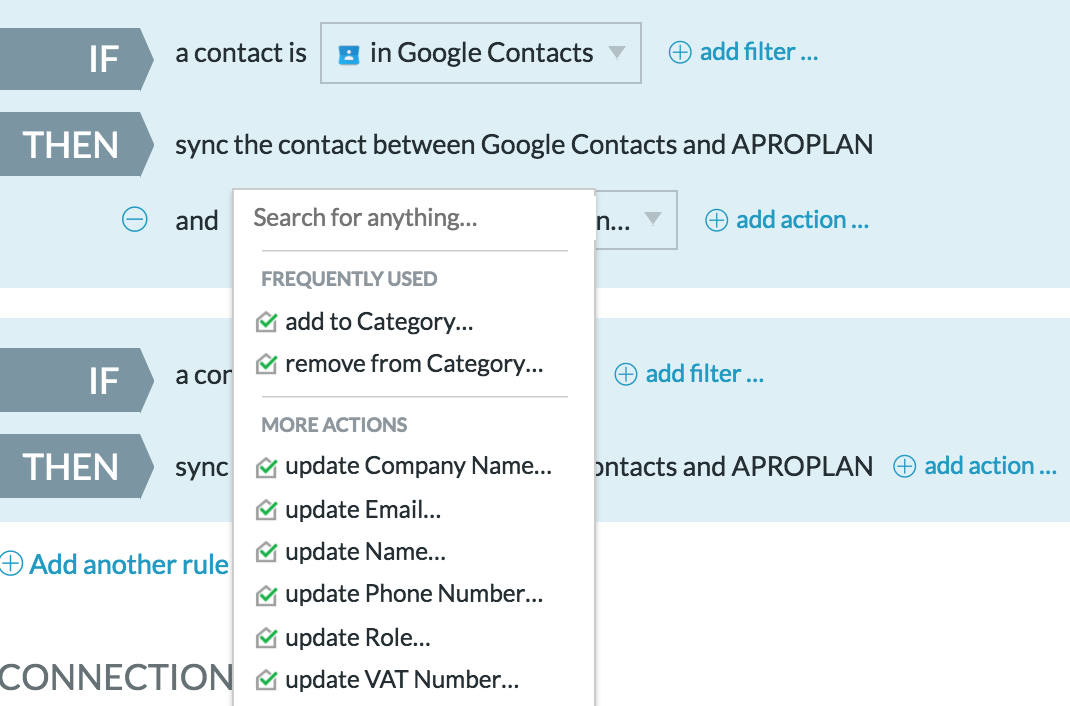1070x706 pixels.
Task: Click icon beside update Email
Action: click(x=266, y=510)
